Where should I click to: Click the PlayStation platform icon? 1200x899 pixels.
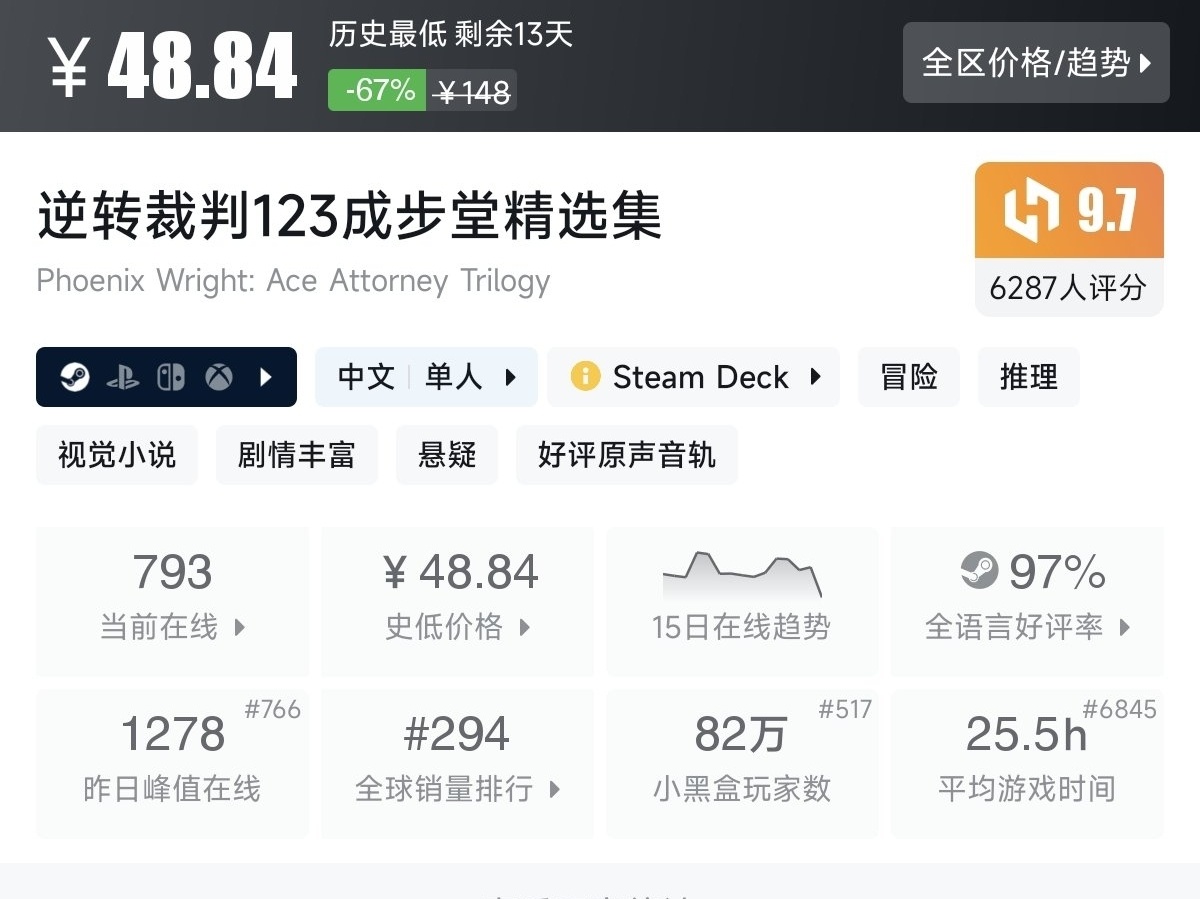coord(123,377)
